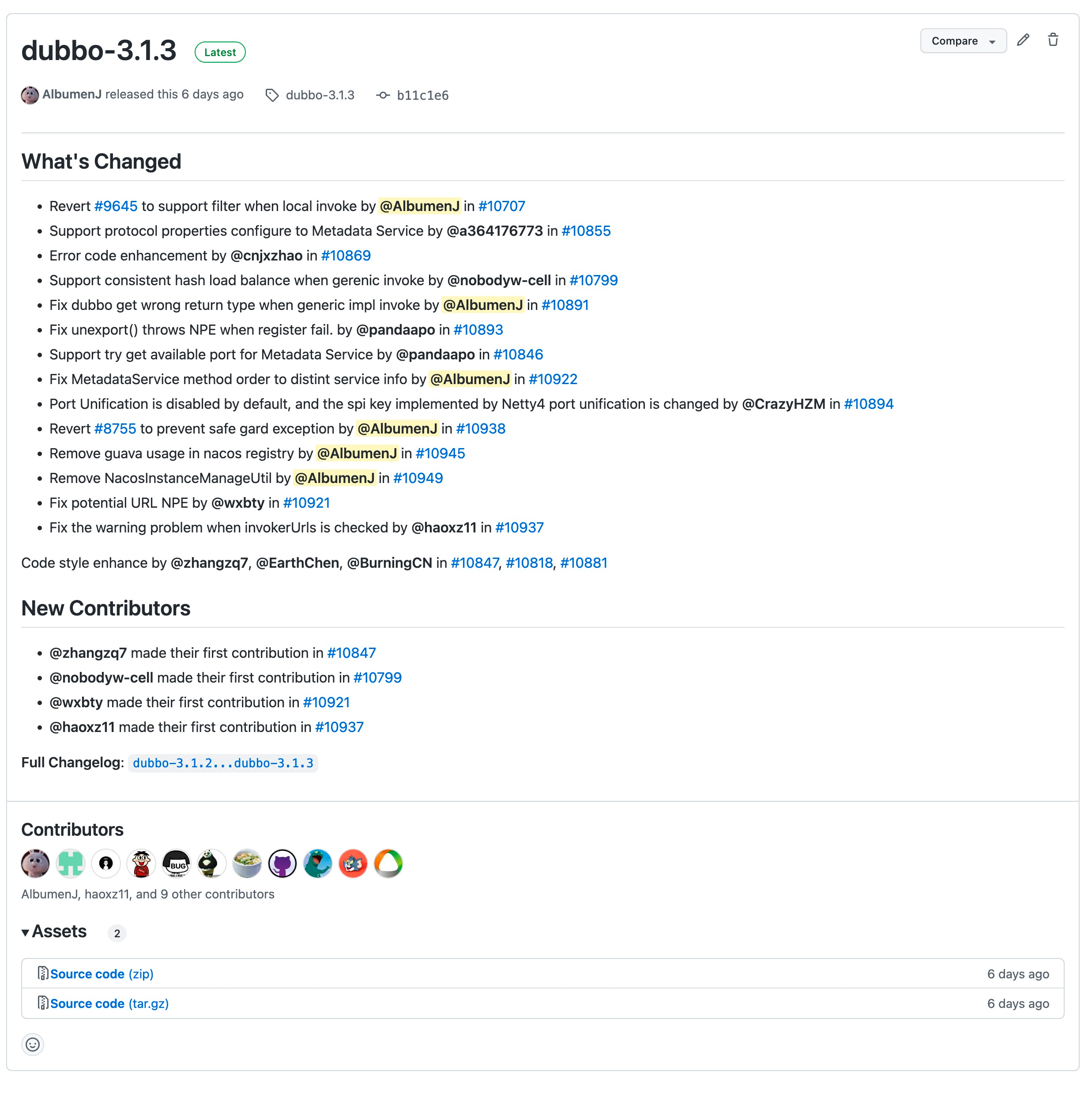
Task: Click the Latest release badge
Action: (220, 52)
